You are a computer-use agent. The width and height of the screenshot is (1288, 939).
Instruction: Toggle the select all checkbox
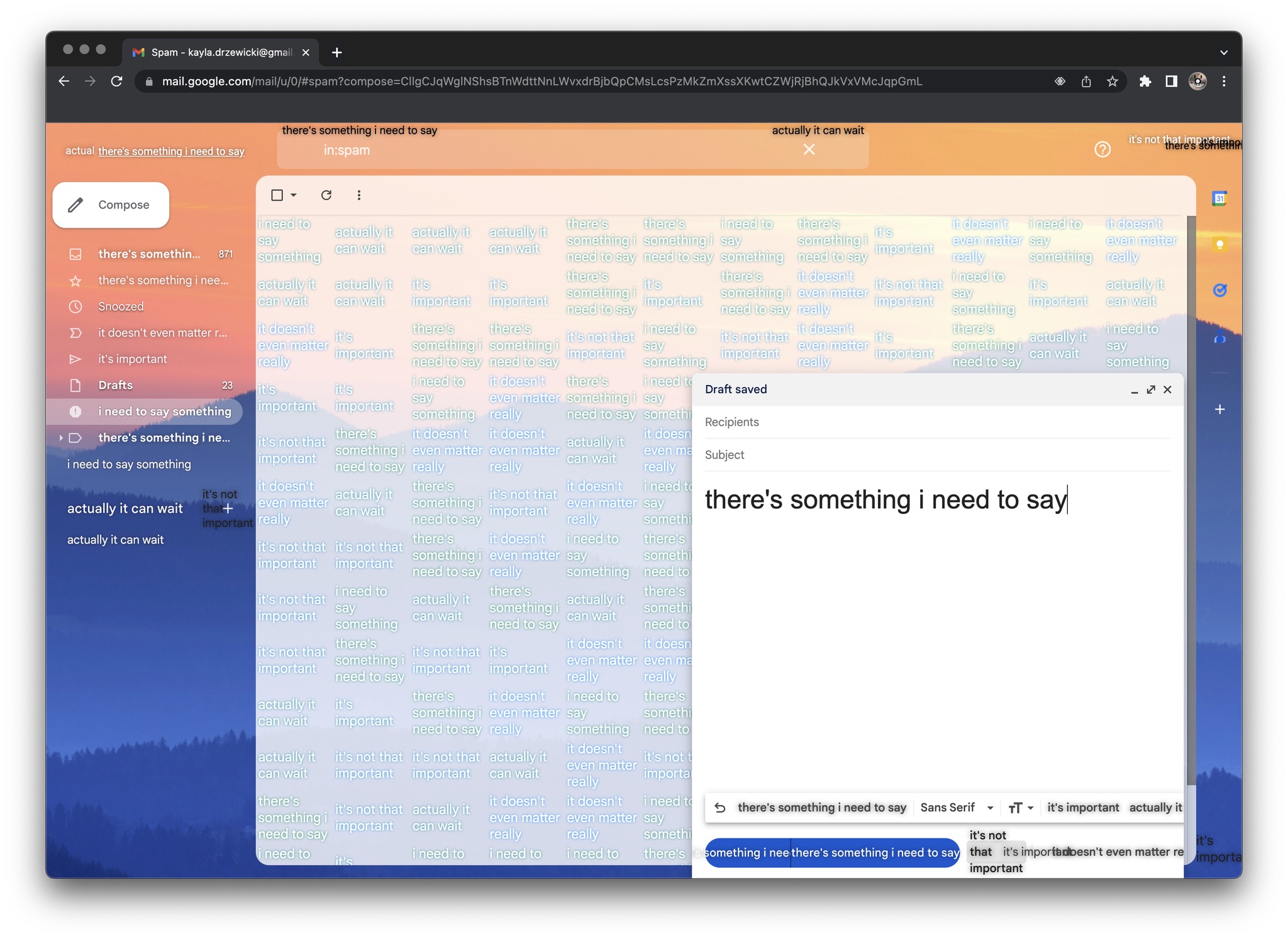point(277,195)
